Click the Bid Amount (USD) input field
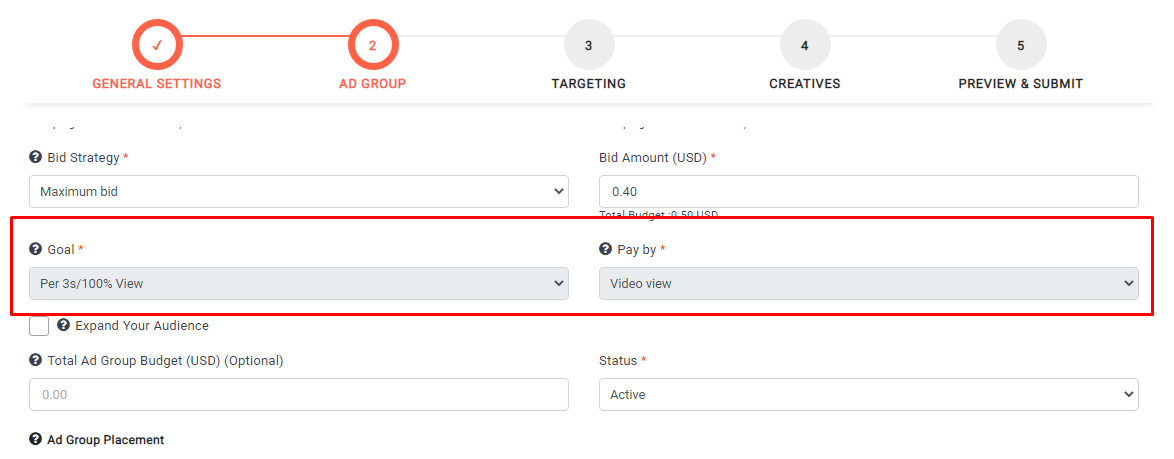 pos(868,191)
